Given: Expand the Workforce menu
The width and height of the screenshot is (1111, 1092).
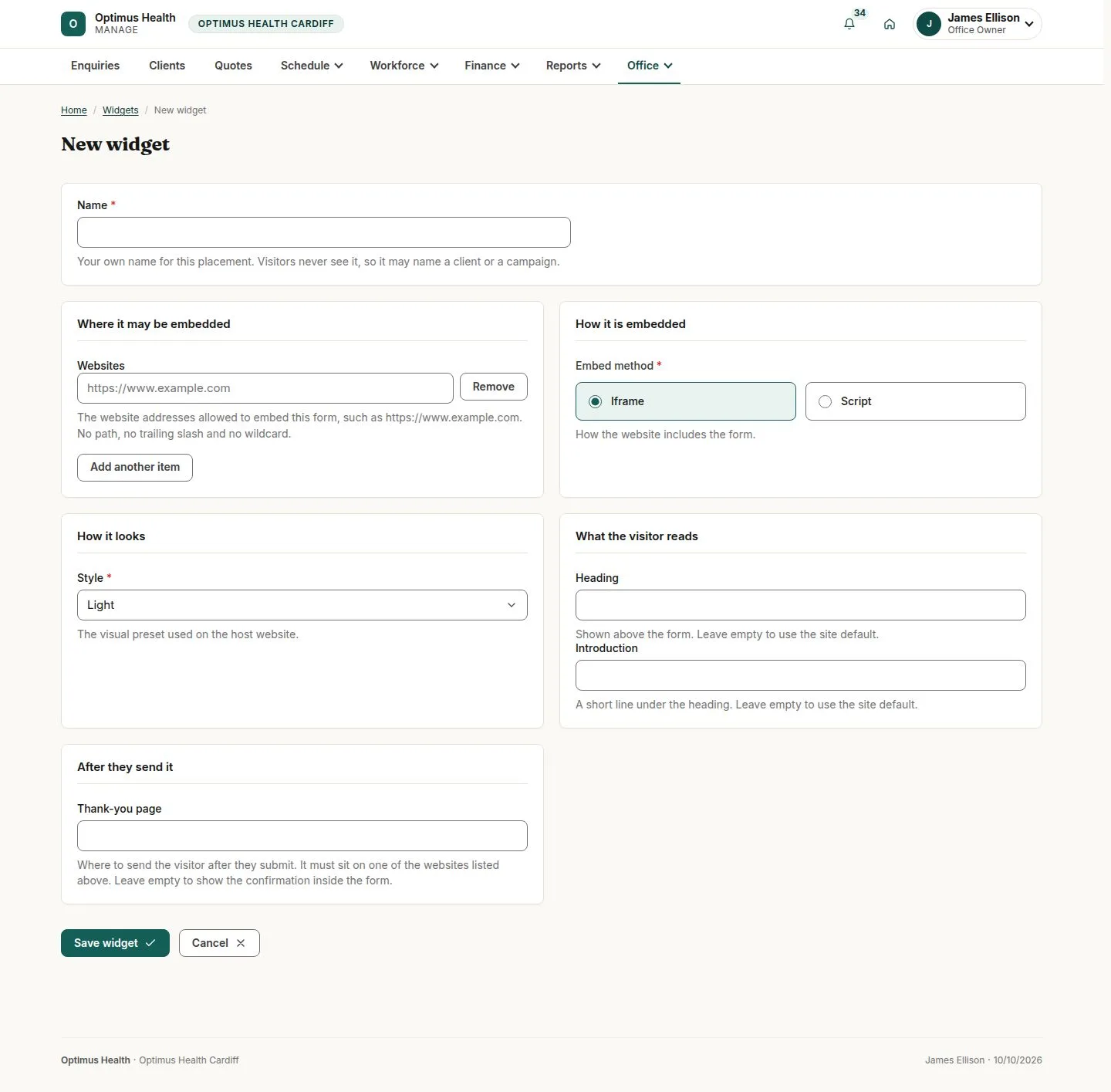Looking at the screenshot, I should (x=404, y=66).
